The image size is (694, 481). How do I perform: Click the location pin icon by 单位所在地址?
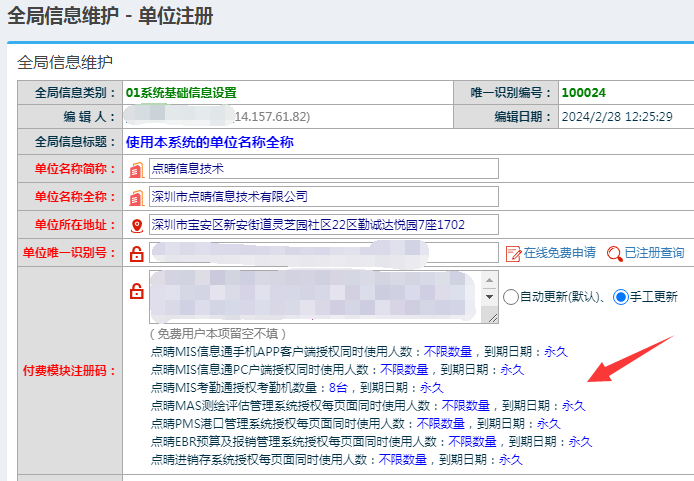point(137,224)
